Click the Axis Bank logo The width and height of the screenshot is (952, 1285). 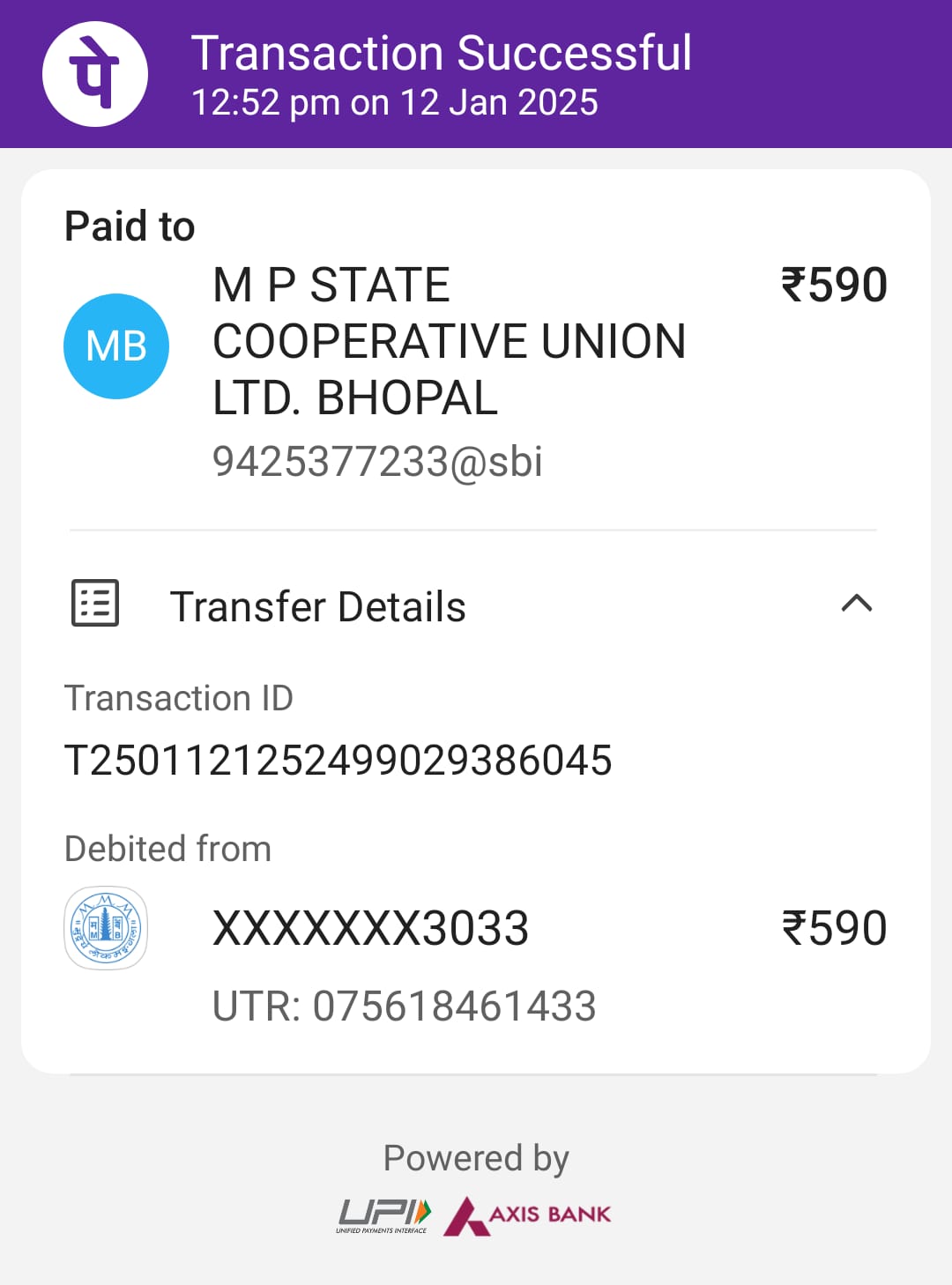[527, 1215]
